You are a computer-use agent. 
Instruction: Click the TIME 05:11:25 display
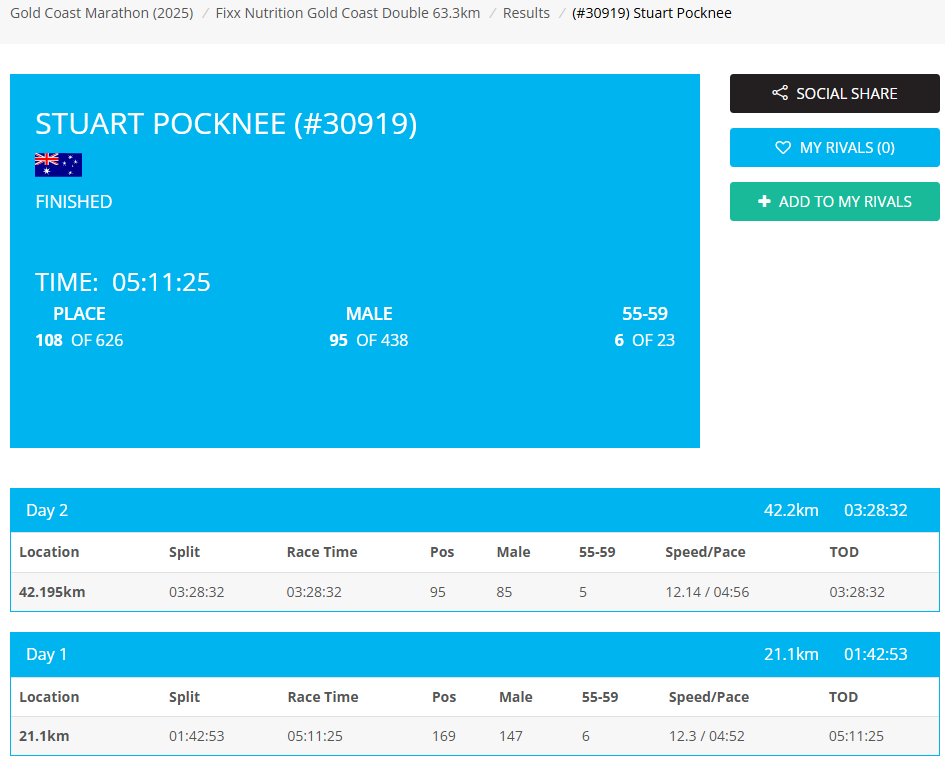click(122, 282)
